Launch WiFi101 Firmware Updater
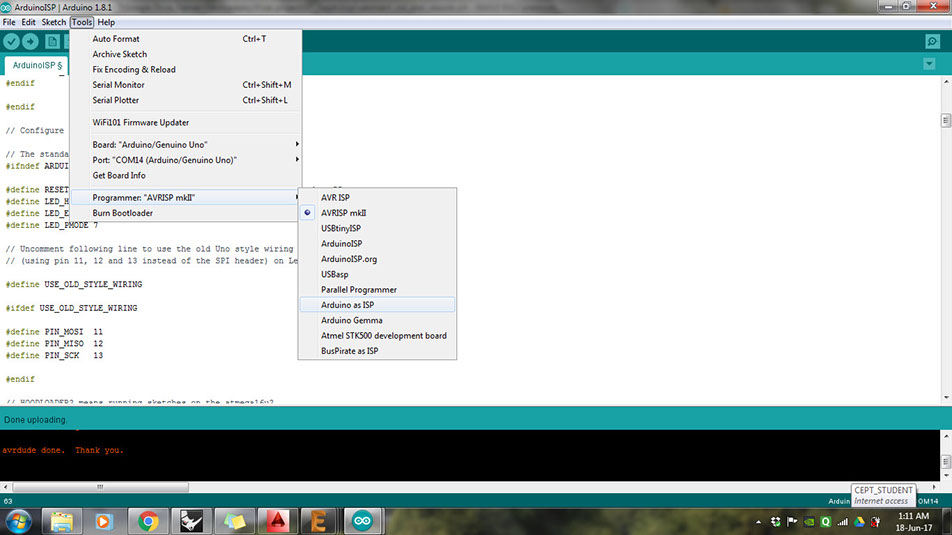Screen dimensions: 952x535 [186, 123]
